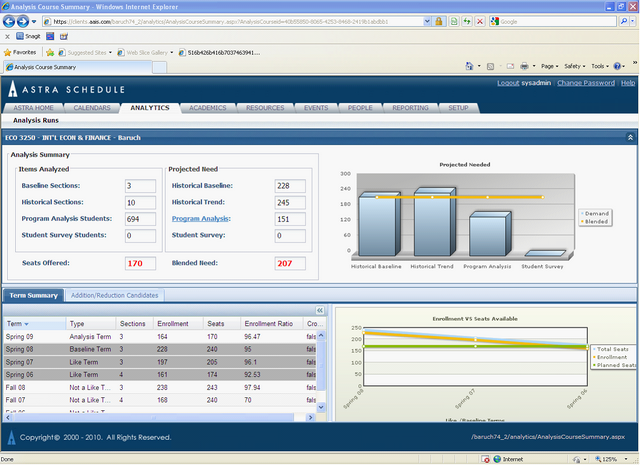Image resolution: width=640 pixels, height=465 pixels.
Task: Open the Program Analysis link
Action: tap(200, 218)
